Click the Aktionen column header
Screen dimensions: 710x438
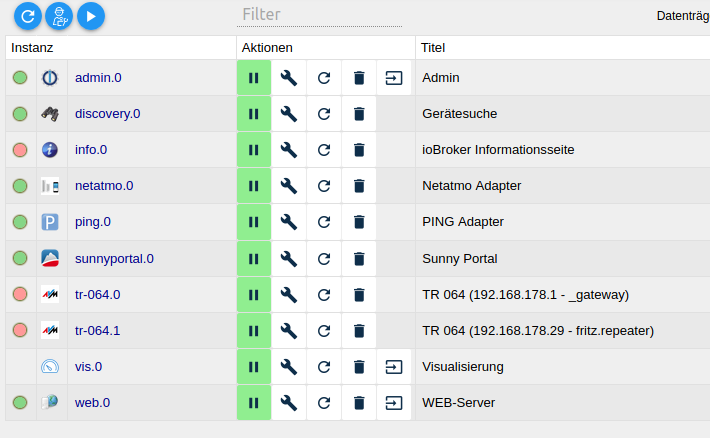point(267,47)
